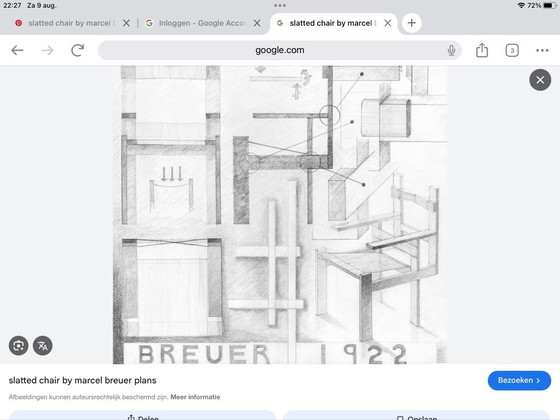
Task: Search the image with Google Lens icon
Action: [19, 346]
